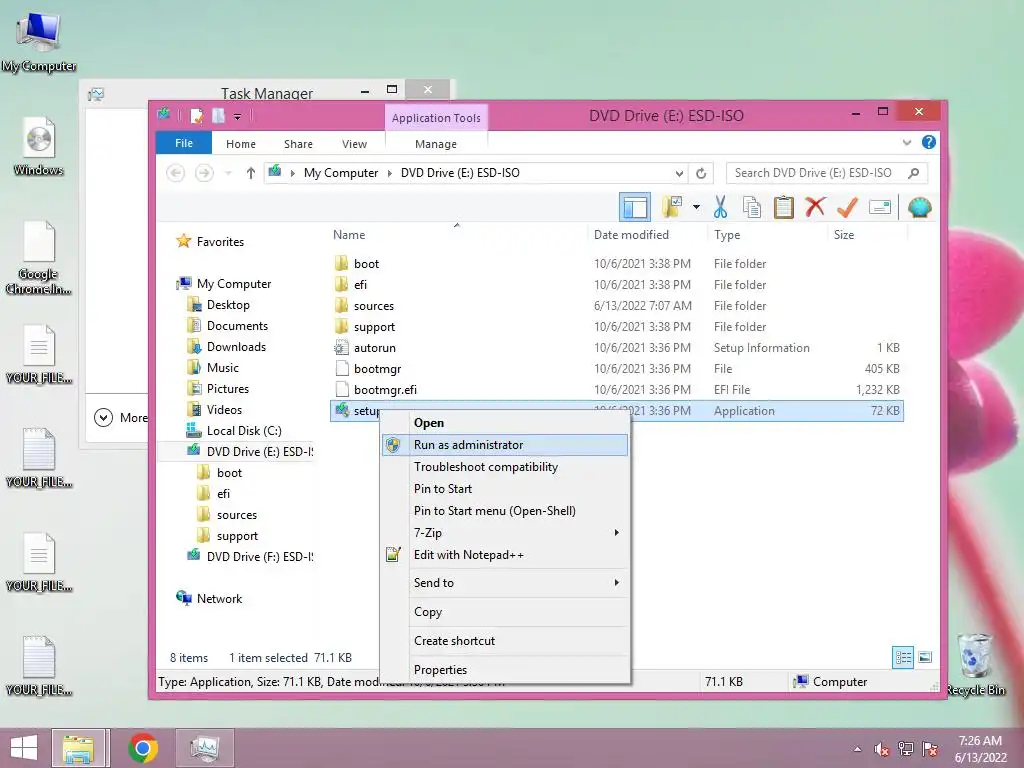The height and width of the screenshot is (768, 1024).
Task: Click the Back navigation arrow
Action: coord(176,173)
